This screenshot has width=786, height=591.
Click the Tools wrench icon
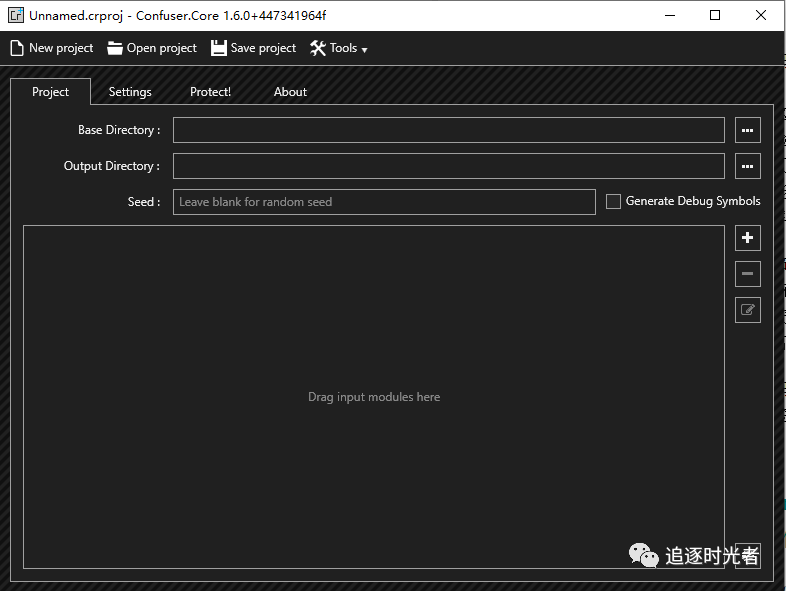click(x=318, y=48)
